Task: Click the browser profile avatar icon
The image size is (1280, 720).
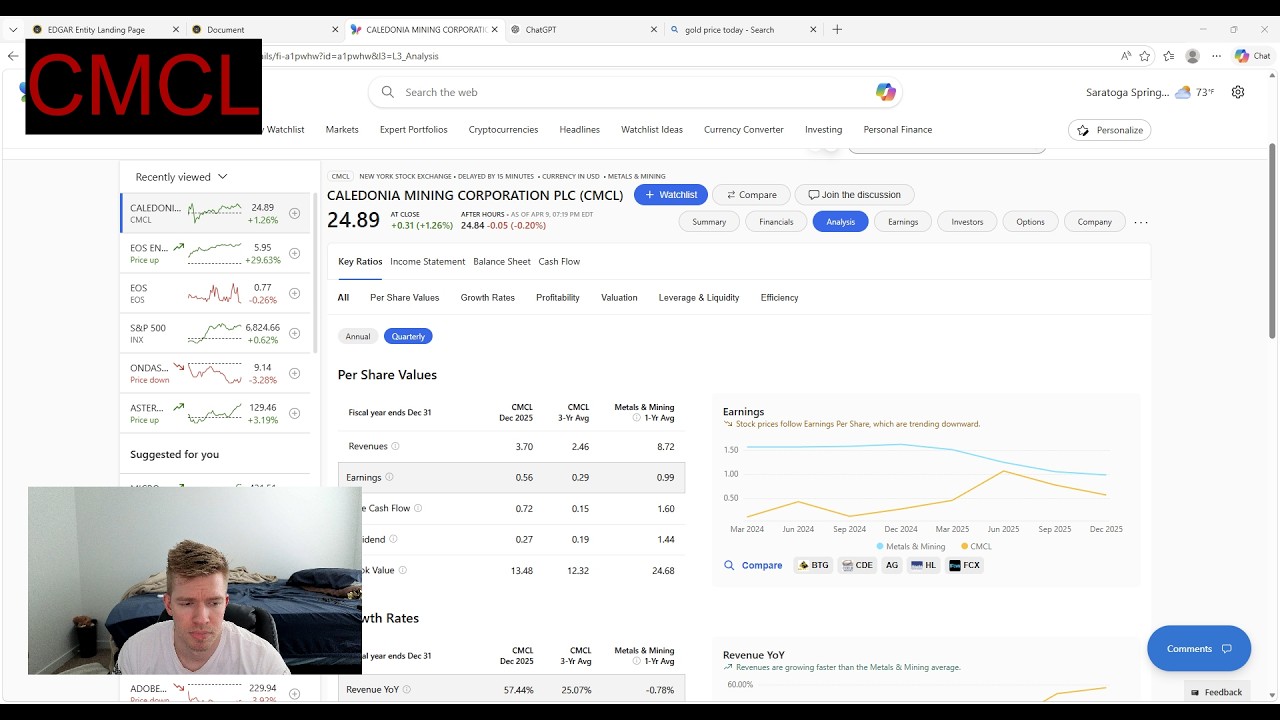Action: pos(1192,56)
